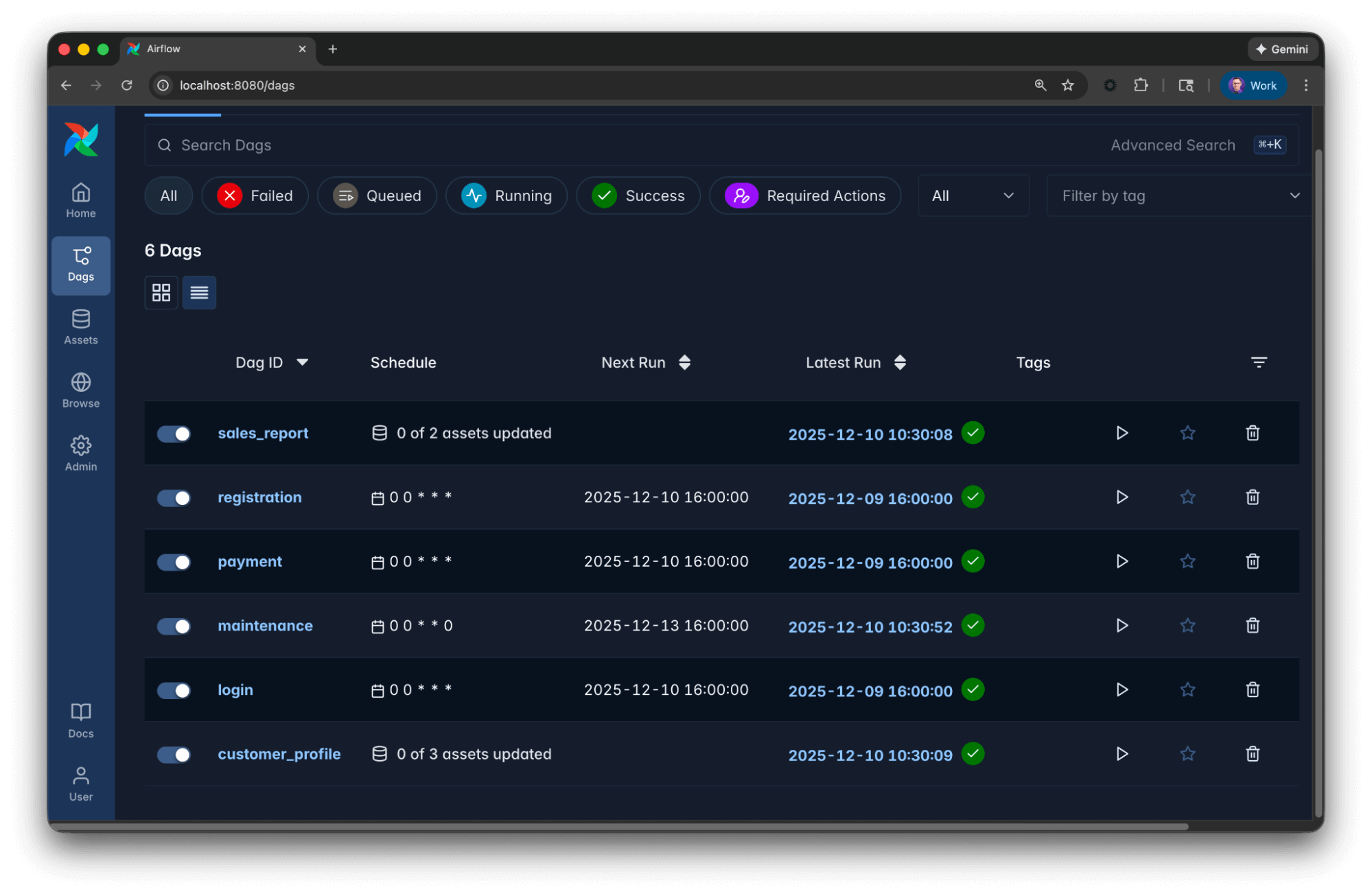
Task: Disable the login Dag switch
Action: (174, 690)
